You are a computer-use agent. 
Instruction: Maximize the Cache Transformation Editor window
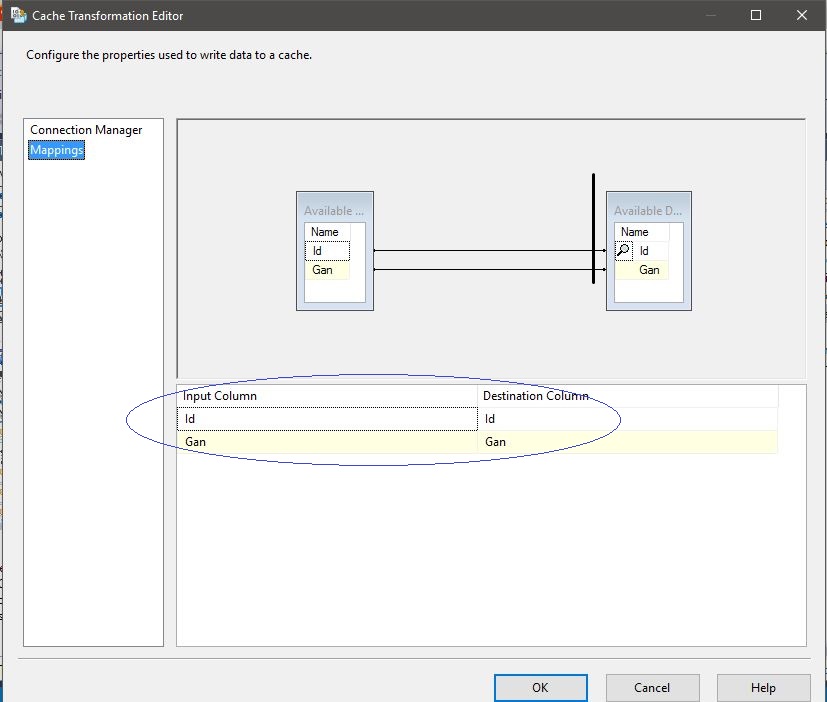point(756,15)
